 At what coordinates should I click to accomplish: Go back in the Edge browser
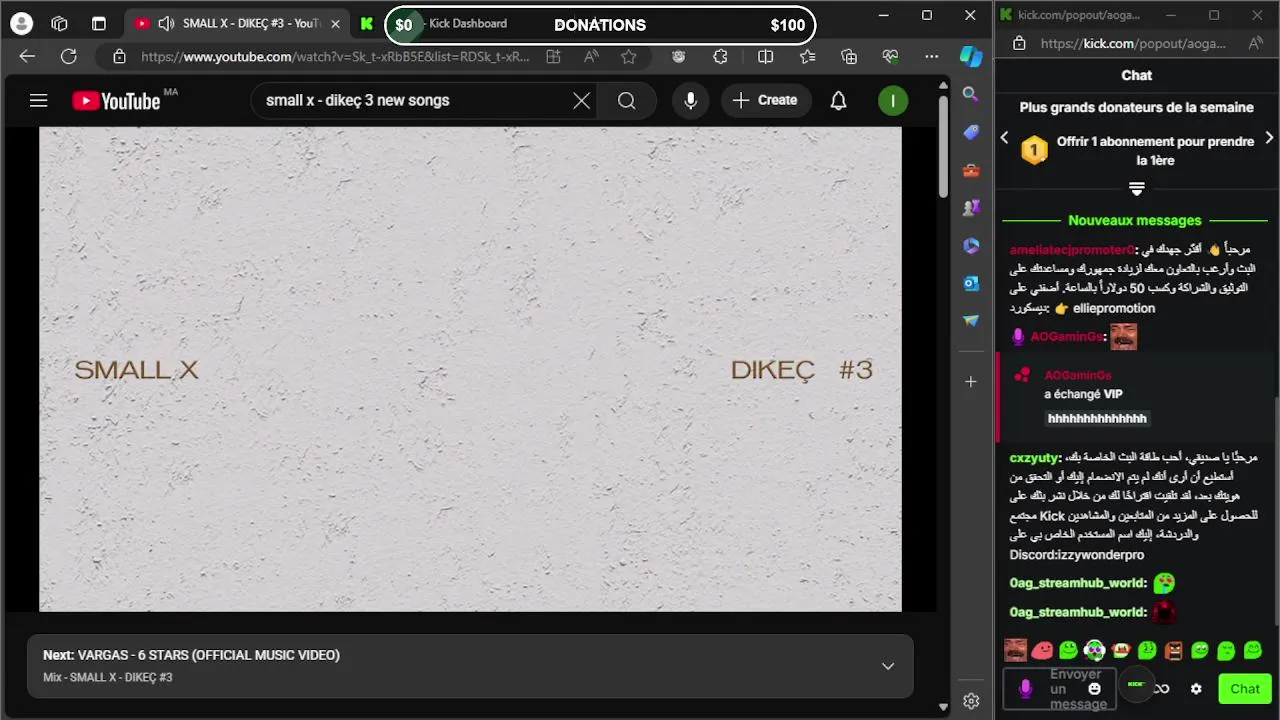[27, 57]
